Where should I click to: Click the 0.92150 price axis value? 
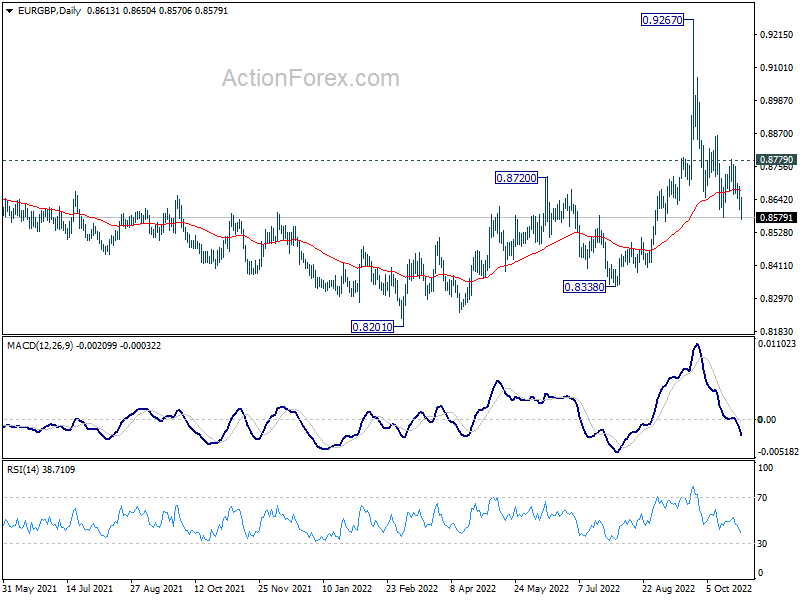(x=777, y=35)
